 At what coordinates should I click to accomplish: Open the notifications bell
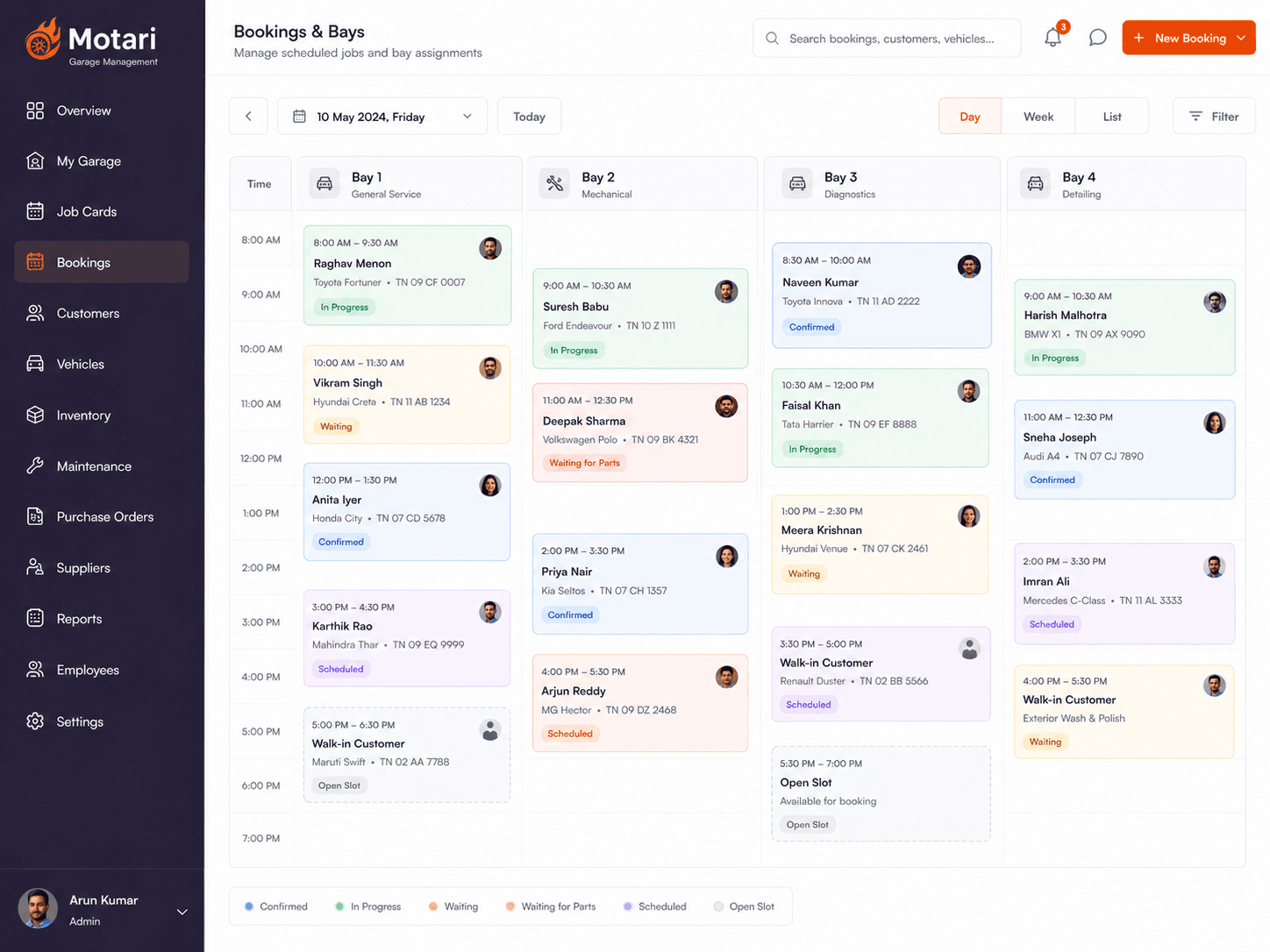pyautogui.click(x=1052, y=38)
